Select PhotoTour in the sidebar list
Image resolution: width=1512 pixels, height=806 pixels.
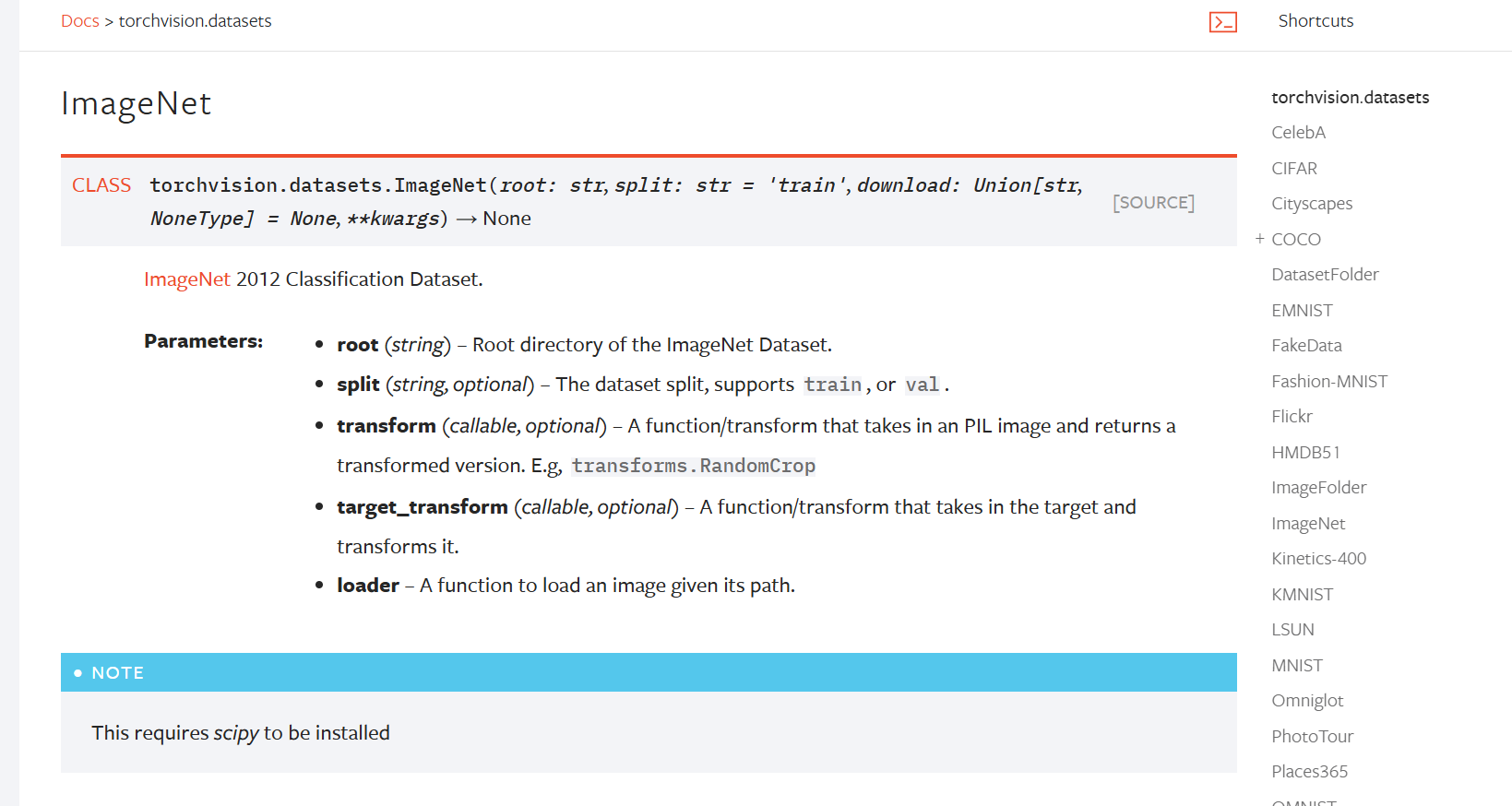[1312, 737]
